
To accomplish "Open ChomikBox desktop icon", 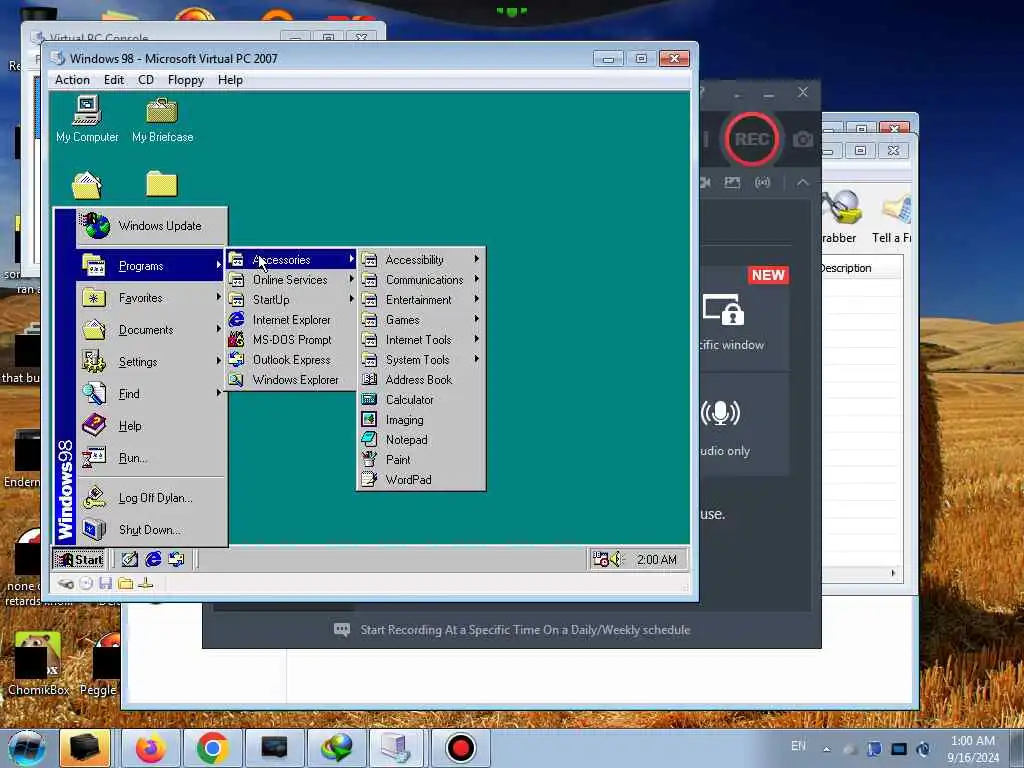I will (38, 664).
